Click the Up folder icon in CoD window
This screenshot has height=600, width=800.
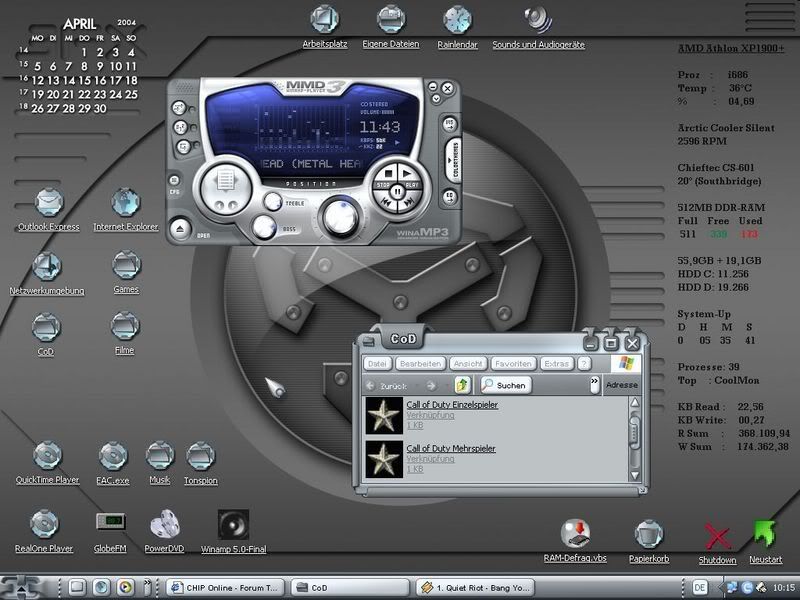462,385
